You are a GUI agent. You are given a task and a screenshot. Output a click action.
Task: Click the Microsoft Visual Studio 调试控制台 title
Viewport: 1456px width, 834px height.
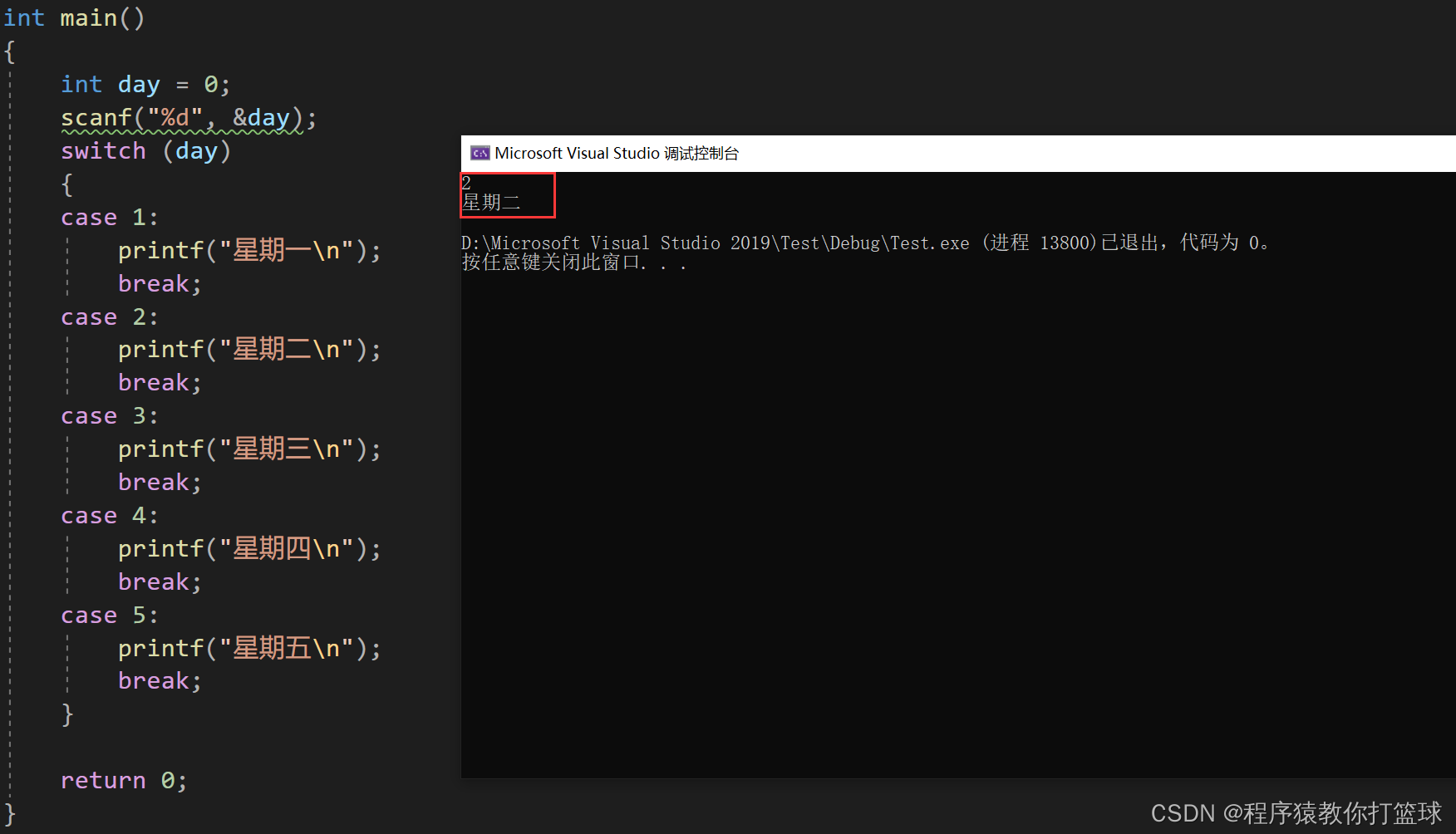(617, 153)
